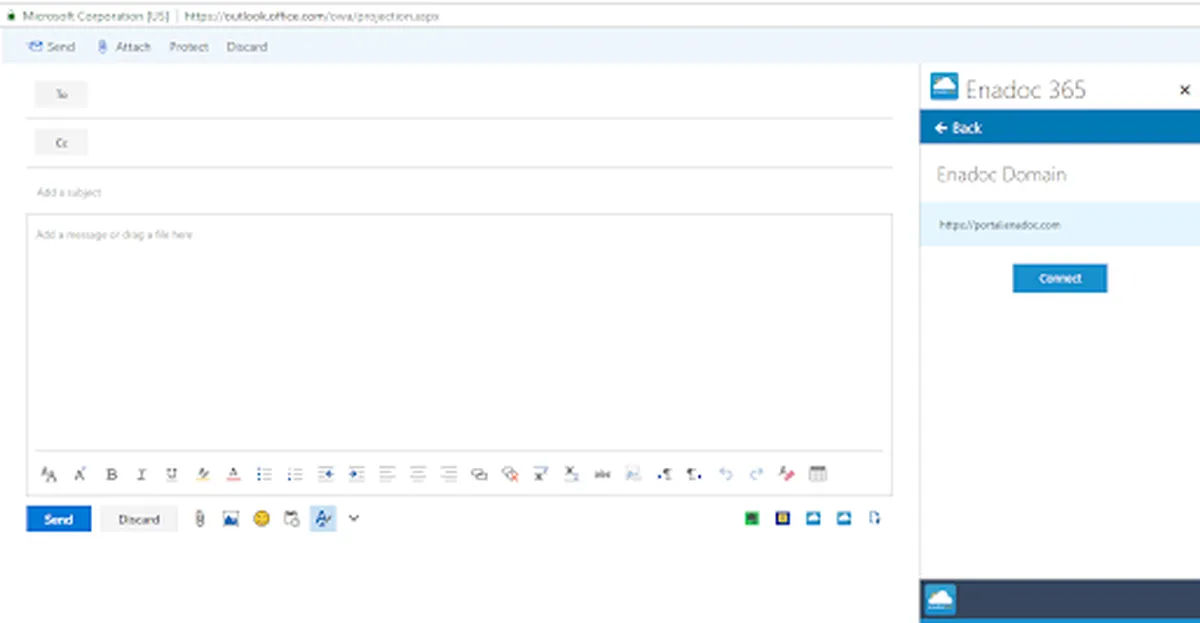The width and height of the screenshot is (1200, 623).
Task: Open the font size dropdown
Action: tap(48, 475)
